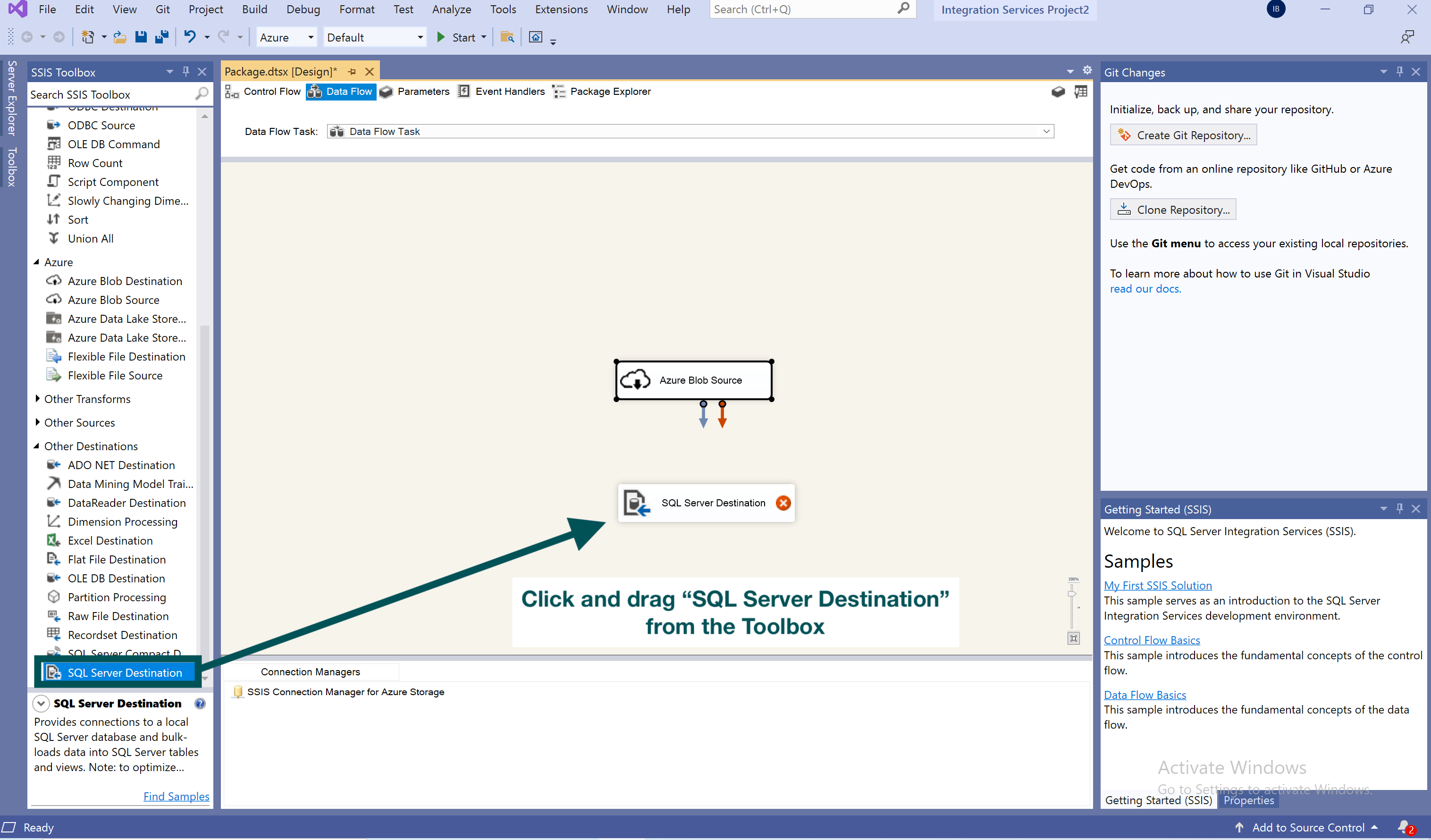Image resolution: width=1431 pixels, height=840 pixels.
Task: Click the help icon beside SQL Server Destination description
Action: coord(200,704)
